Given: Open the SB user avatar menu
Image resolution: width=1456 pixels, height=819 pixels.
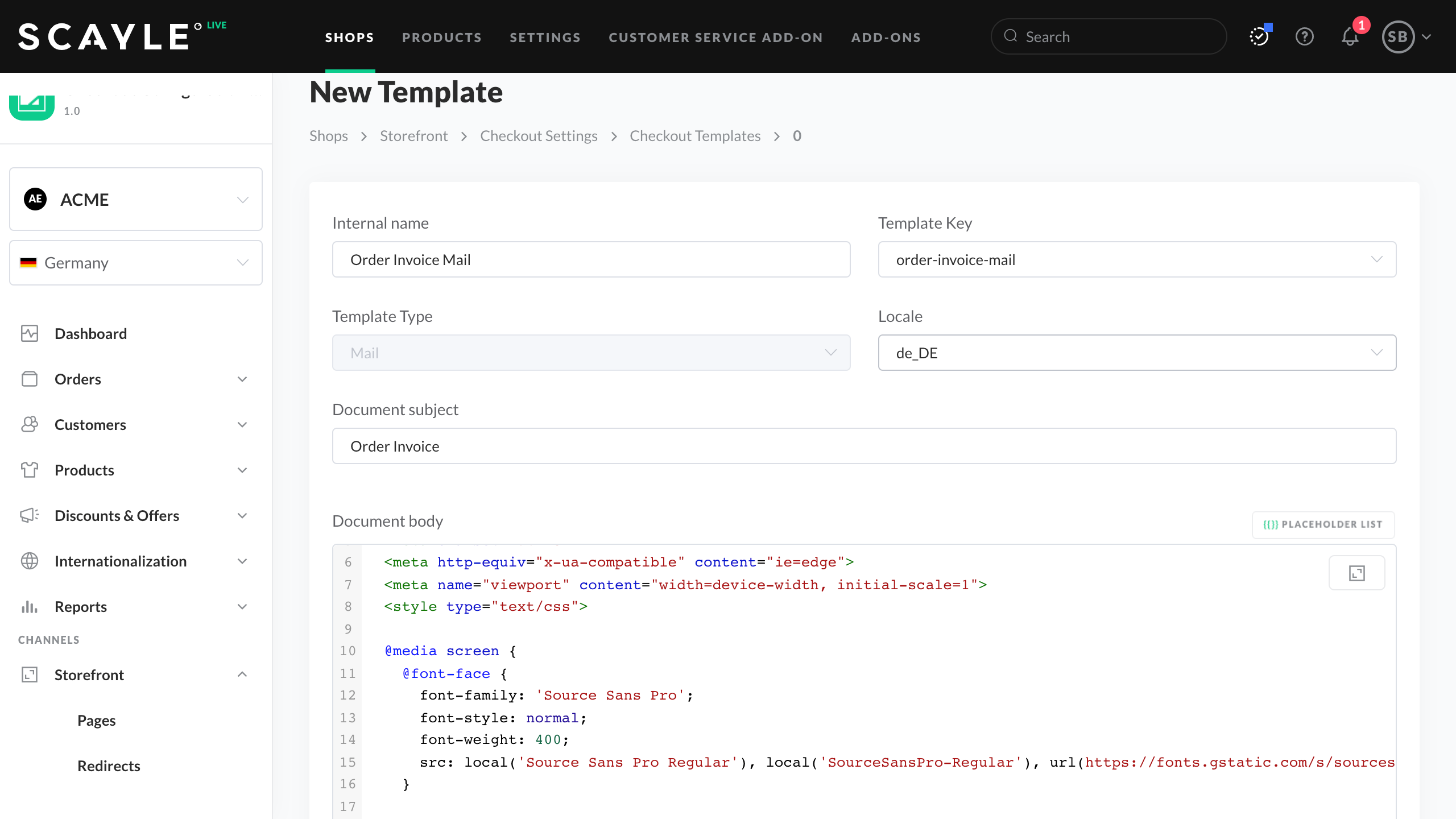Looking at the screenshot, I should (x=1399, y=37).
